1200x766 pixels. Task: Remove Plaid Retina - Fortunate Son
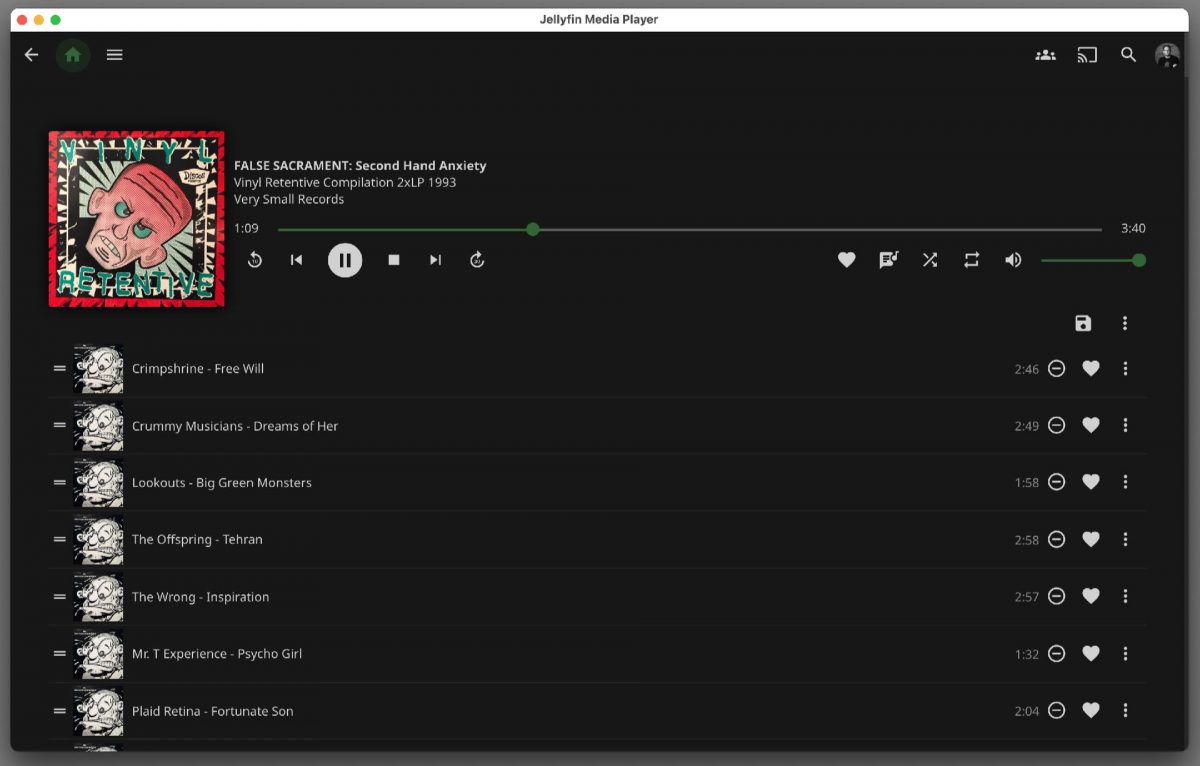click(1056, 710)
